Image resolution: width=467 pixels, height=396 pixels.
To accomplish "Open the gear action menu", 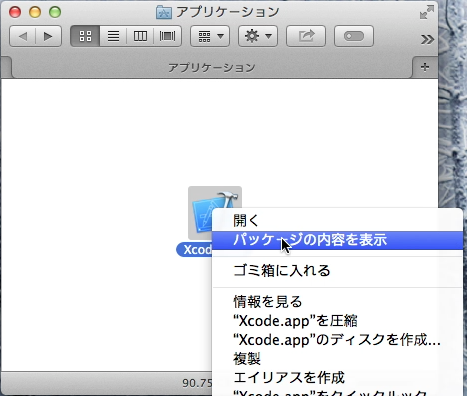I will point(258,36).
